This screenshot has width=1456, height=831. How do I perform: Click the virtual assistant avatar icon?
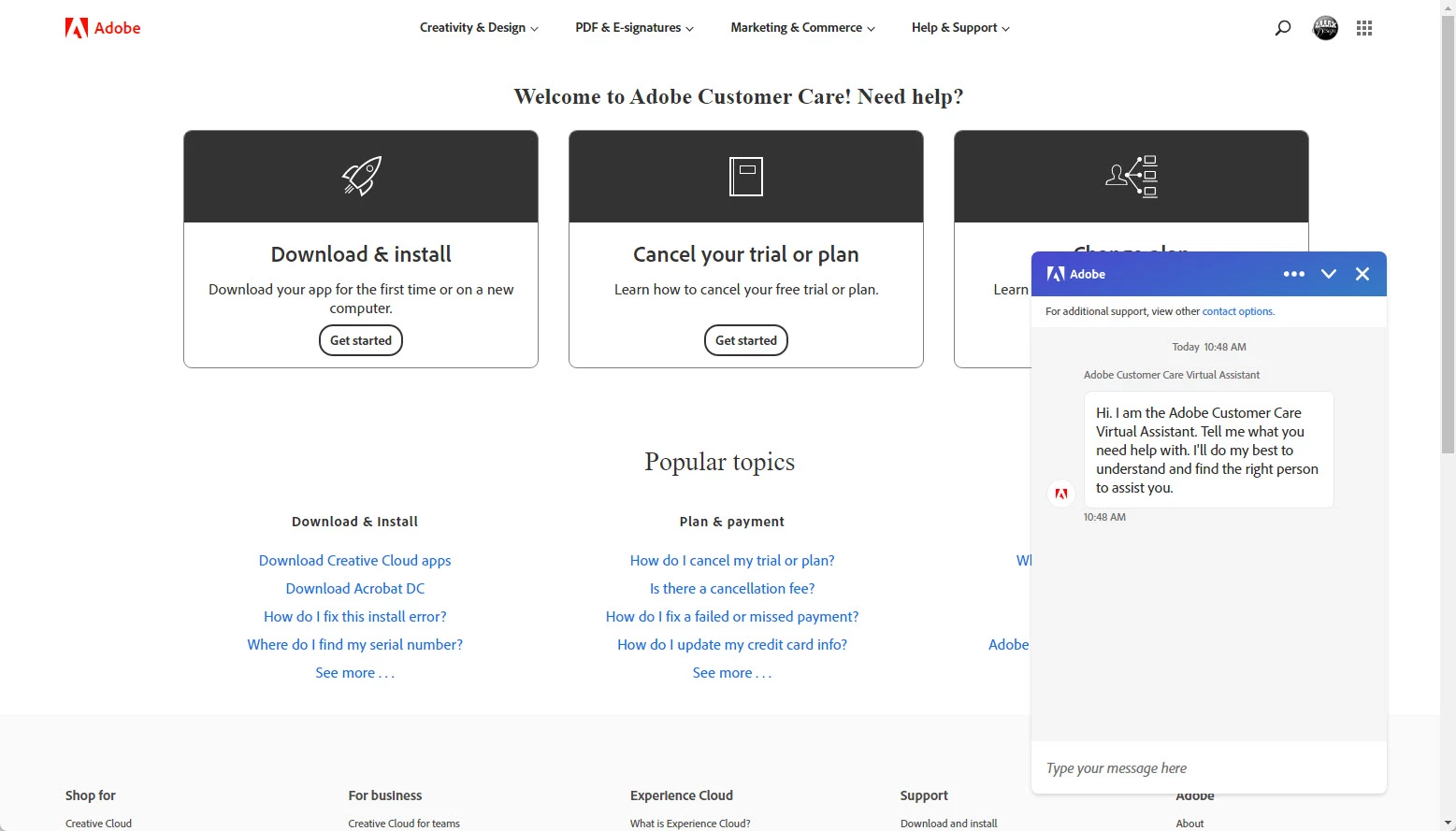tap(1061, 493)
